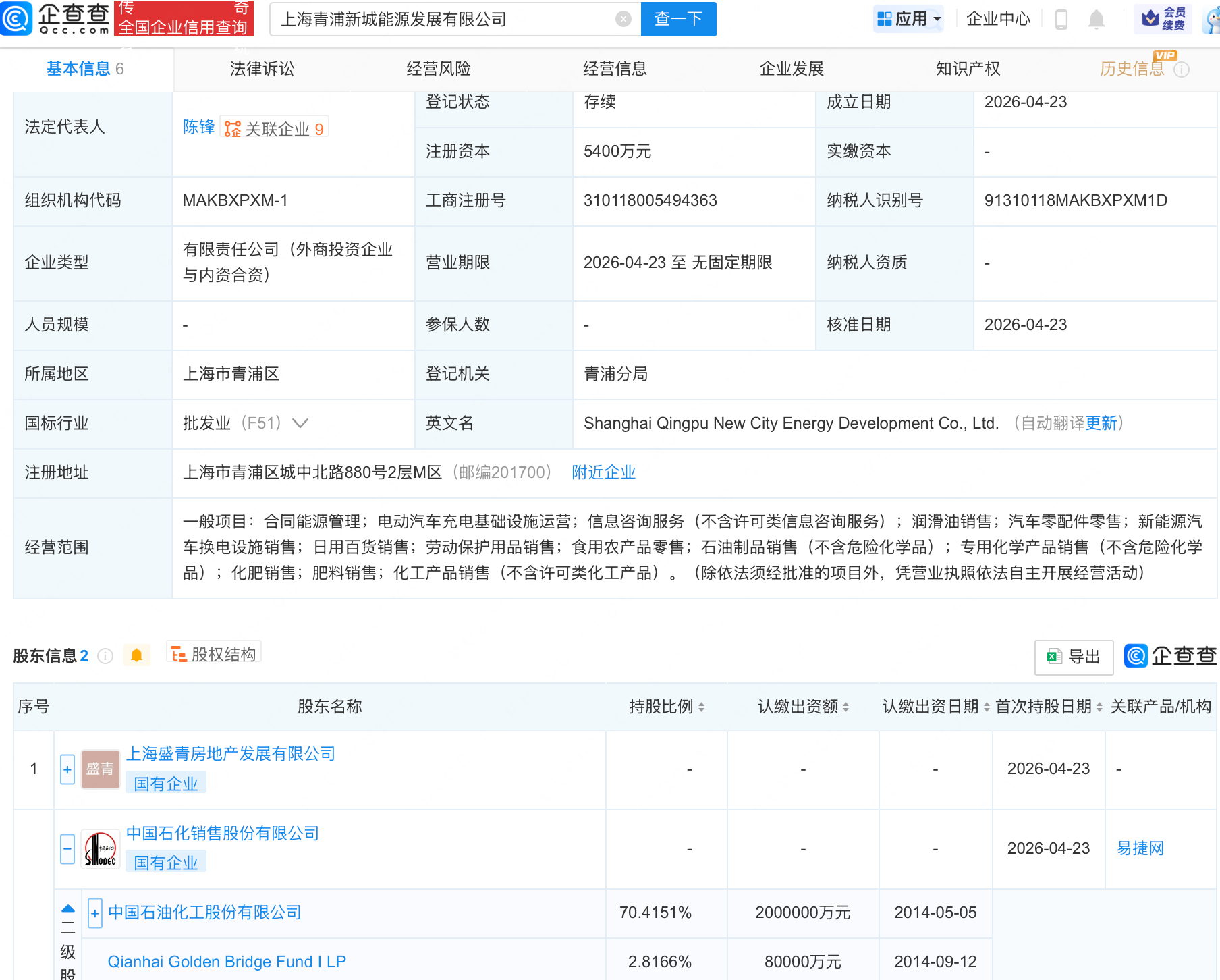Image resolution: width=1220 pixels, height=980 pixels.
Task: Export shareholder list using the Excel 导出 icon
Action: click(x=1073, y=656)
